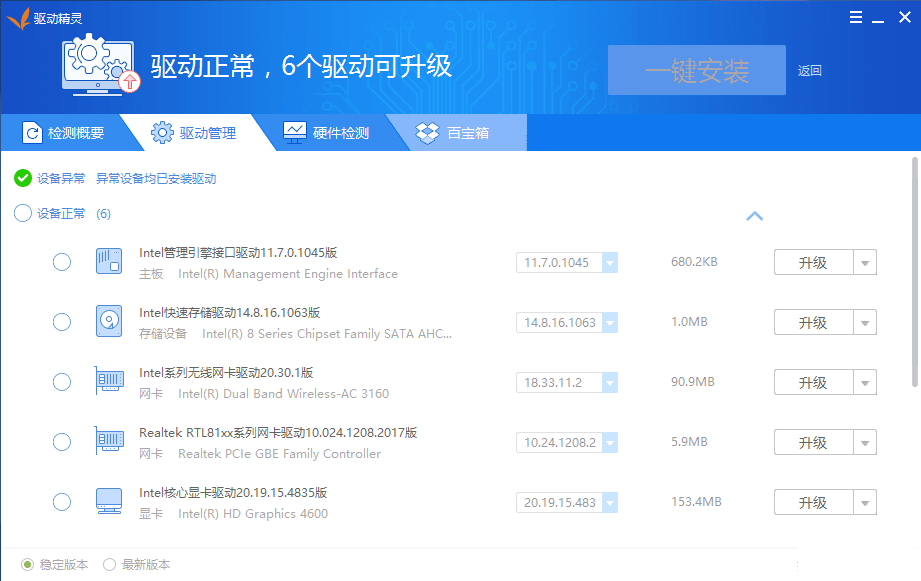Click the 异常设备均已安装驱动 status text

156,179
